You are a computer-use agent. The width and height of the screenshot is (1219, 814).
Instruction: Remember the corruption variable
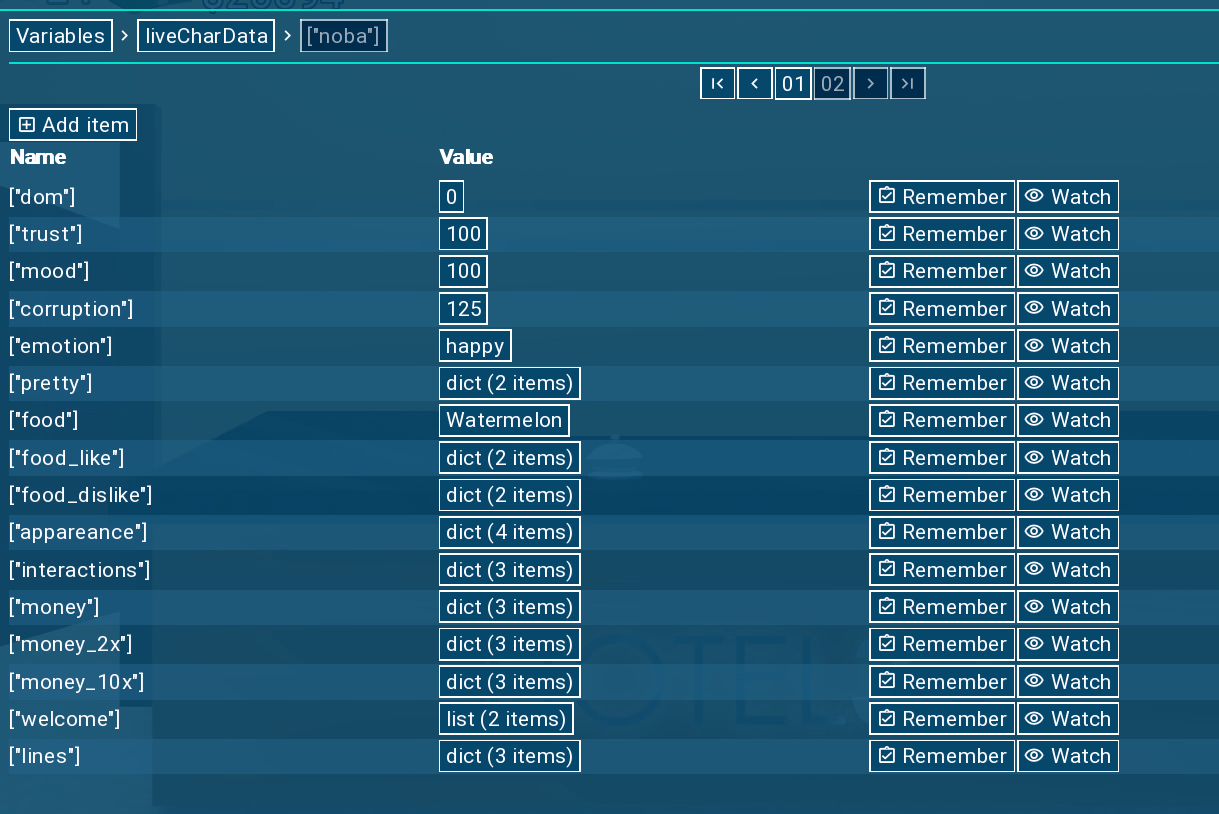[x=942, y=309]
